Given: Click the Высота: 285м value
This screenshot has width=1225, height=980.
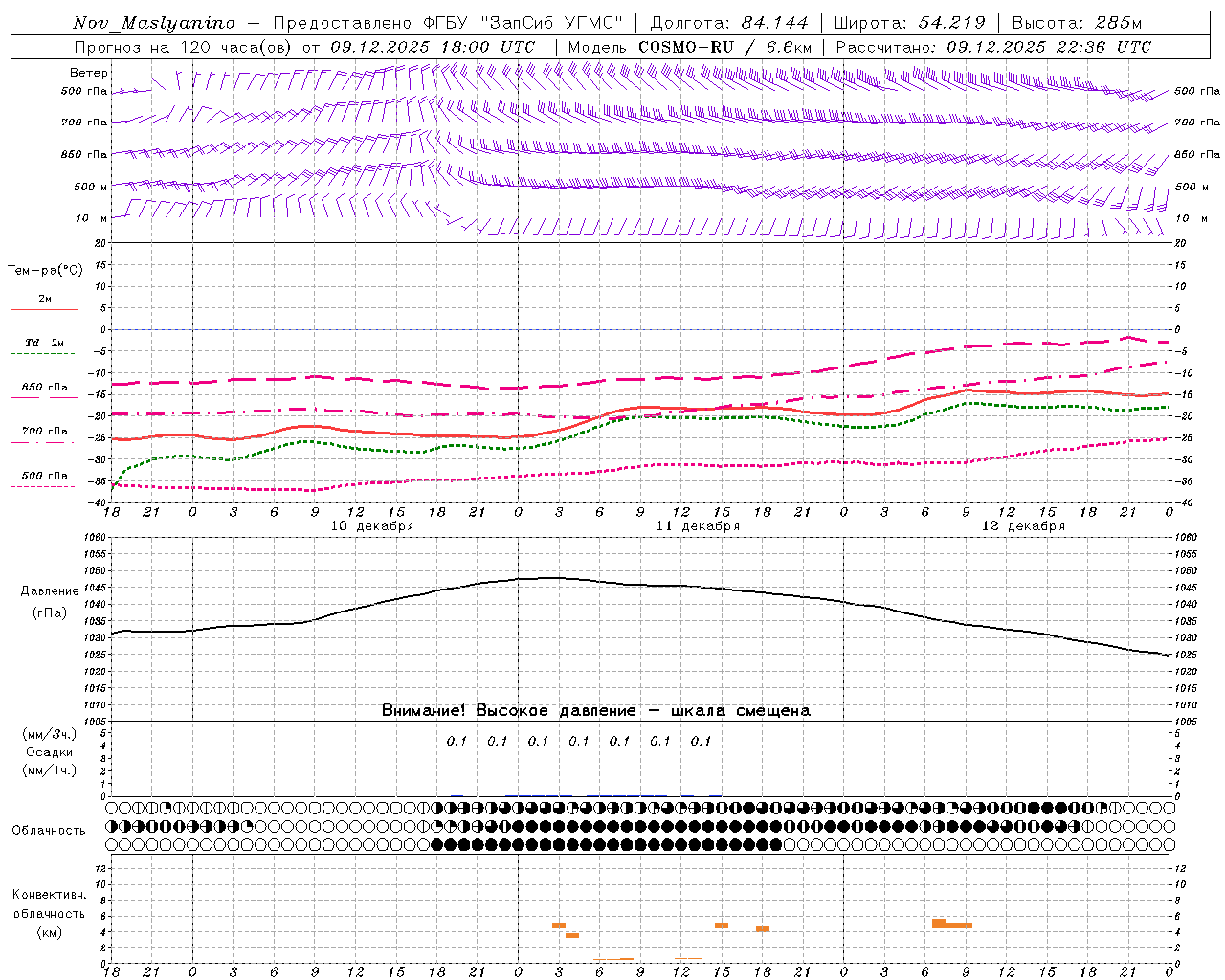Looking at the screenshot, I should click(1077, 23).
